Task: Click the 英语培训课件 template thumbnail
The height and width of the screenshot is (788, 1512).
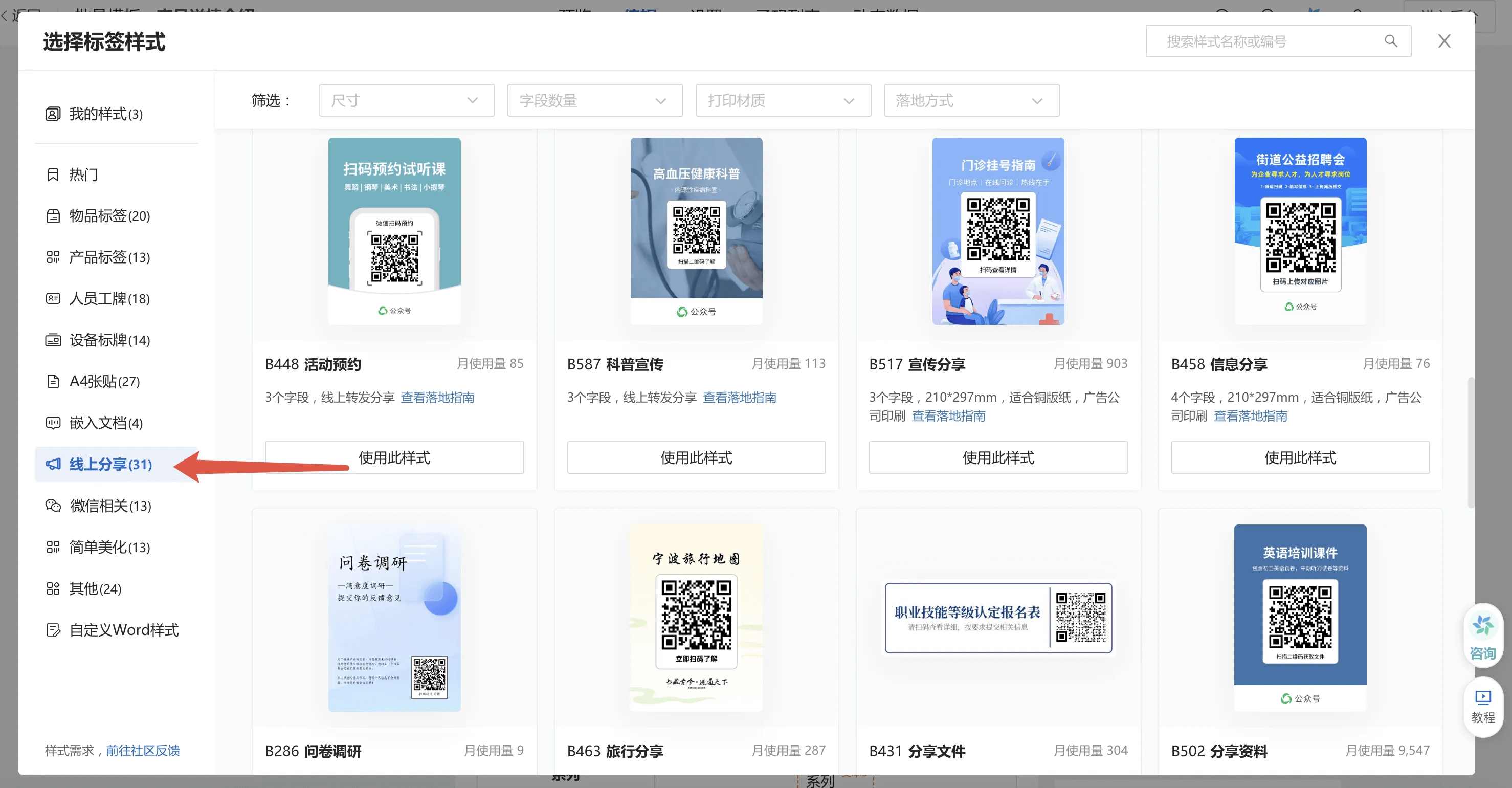Action: [1300, 618]
